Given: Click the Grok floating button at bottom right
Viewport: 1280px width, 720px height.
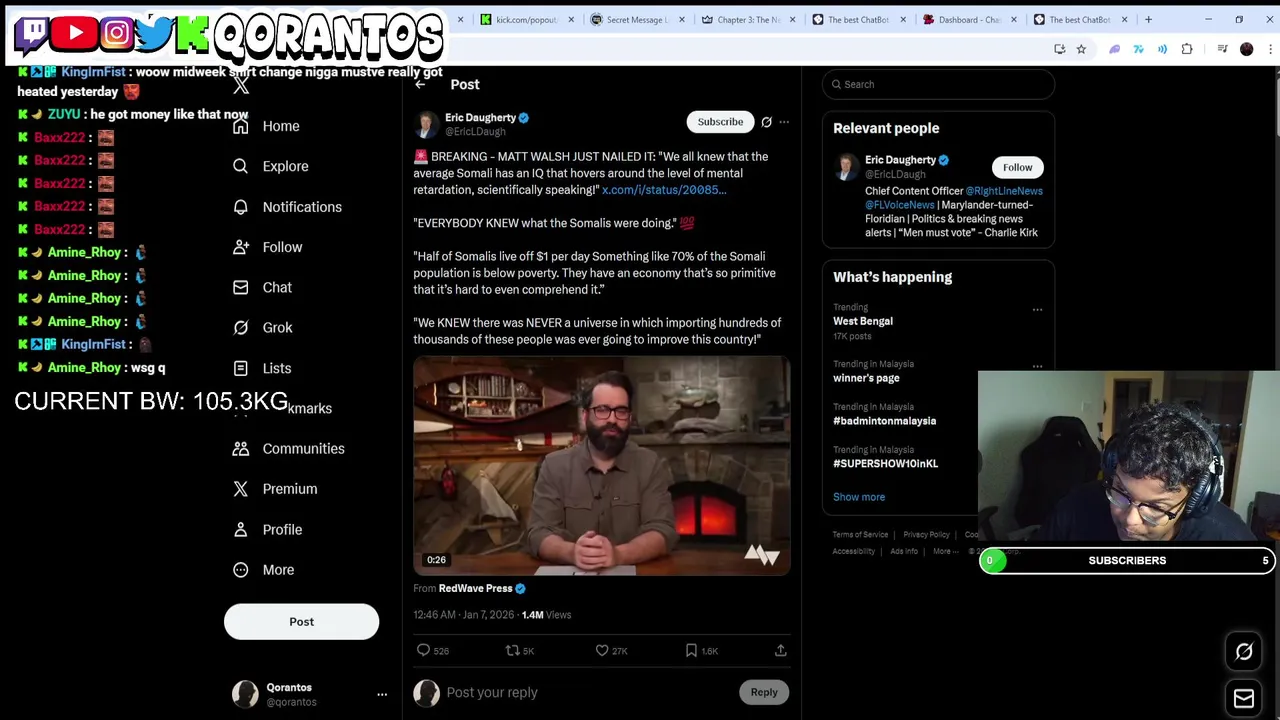Looking at the screenshot, I should 1244,652.
